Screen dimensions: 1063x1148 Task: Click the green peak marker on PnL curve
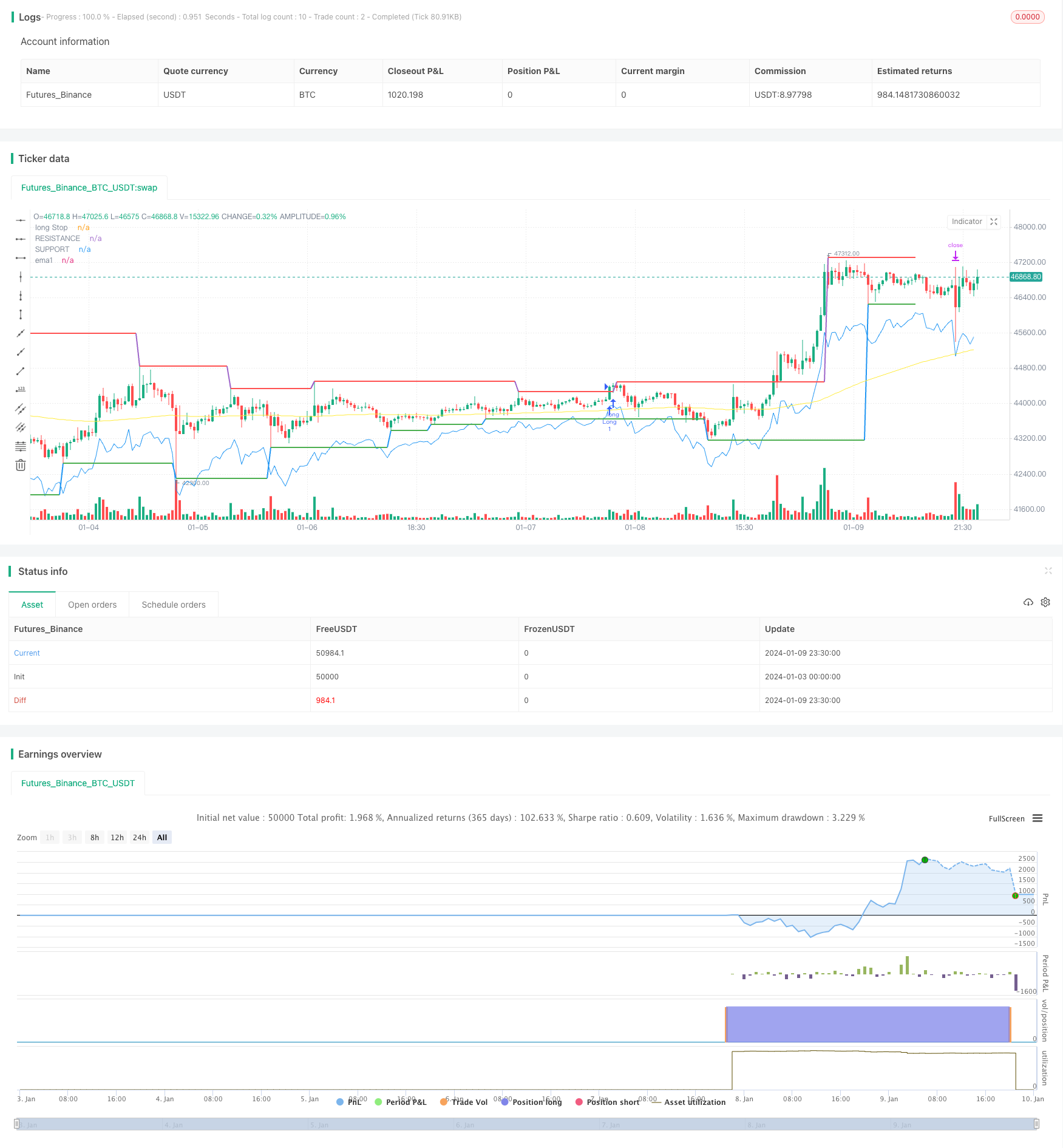tap(925, 860)
